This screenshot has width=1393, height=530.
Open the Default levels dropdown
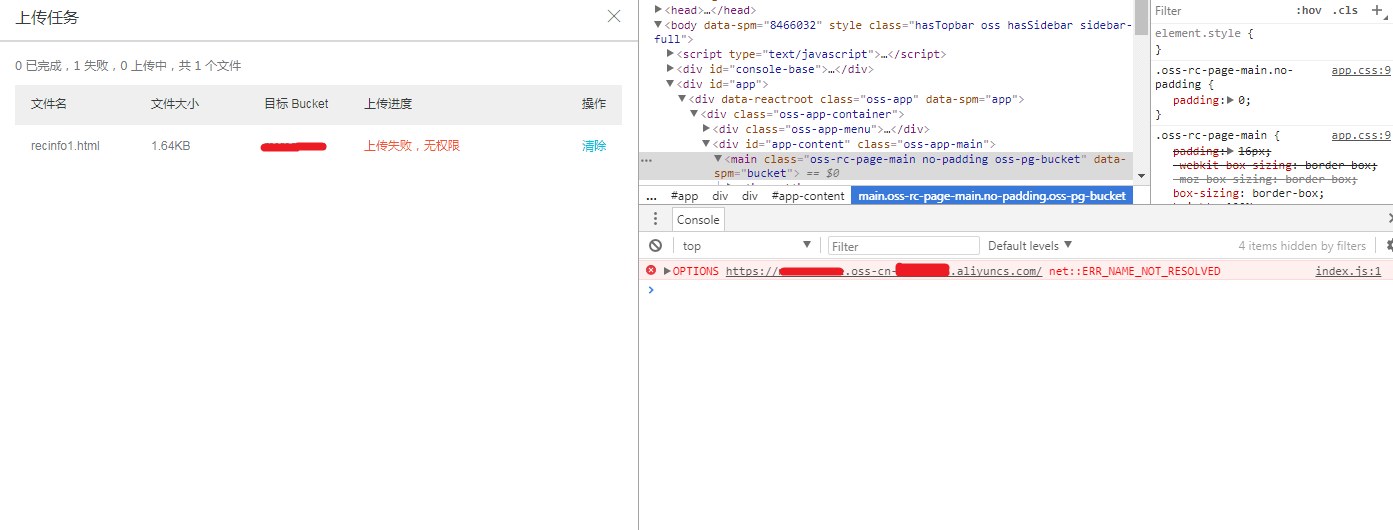pyautogui.click(x=1030, y=246)
